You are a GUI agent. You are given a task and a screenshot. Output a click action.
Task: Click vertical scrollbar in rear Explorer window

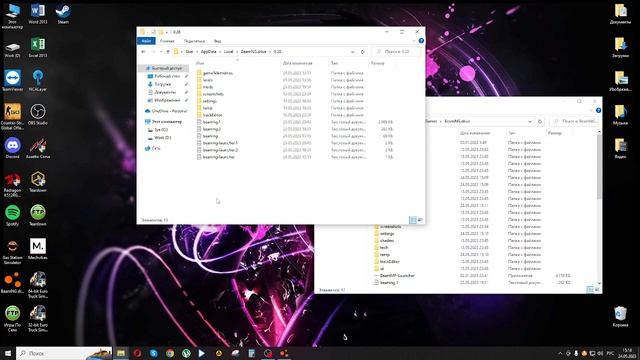[599, 168]
